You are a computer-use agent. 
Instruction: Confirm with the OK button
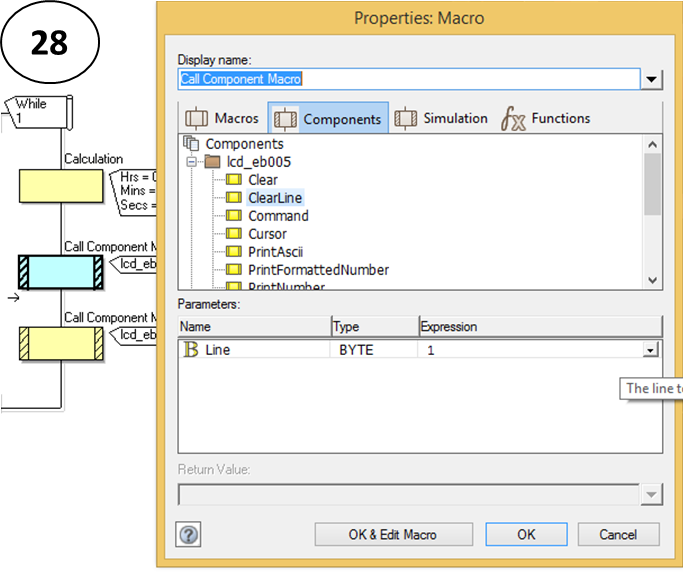pyautogui.click(x=526, y=534)
